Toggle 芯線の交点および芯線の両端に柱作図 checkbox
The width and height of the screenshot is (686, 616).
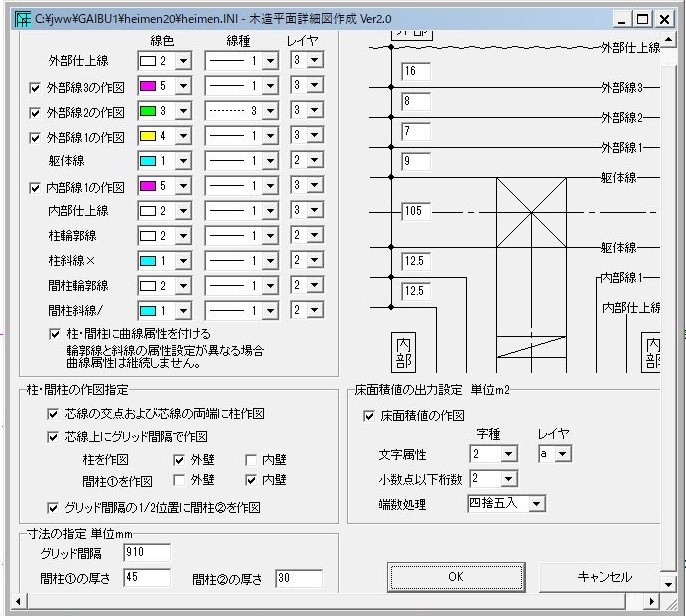click(x=52, y=414)
